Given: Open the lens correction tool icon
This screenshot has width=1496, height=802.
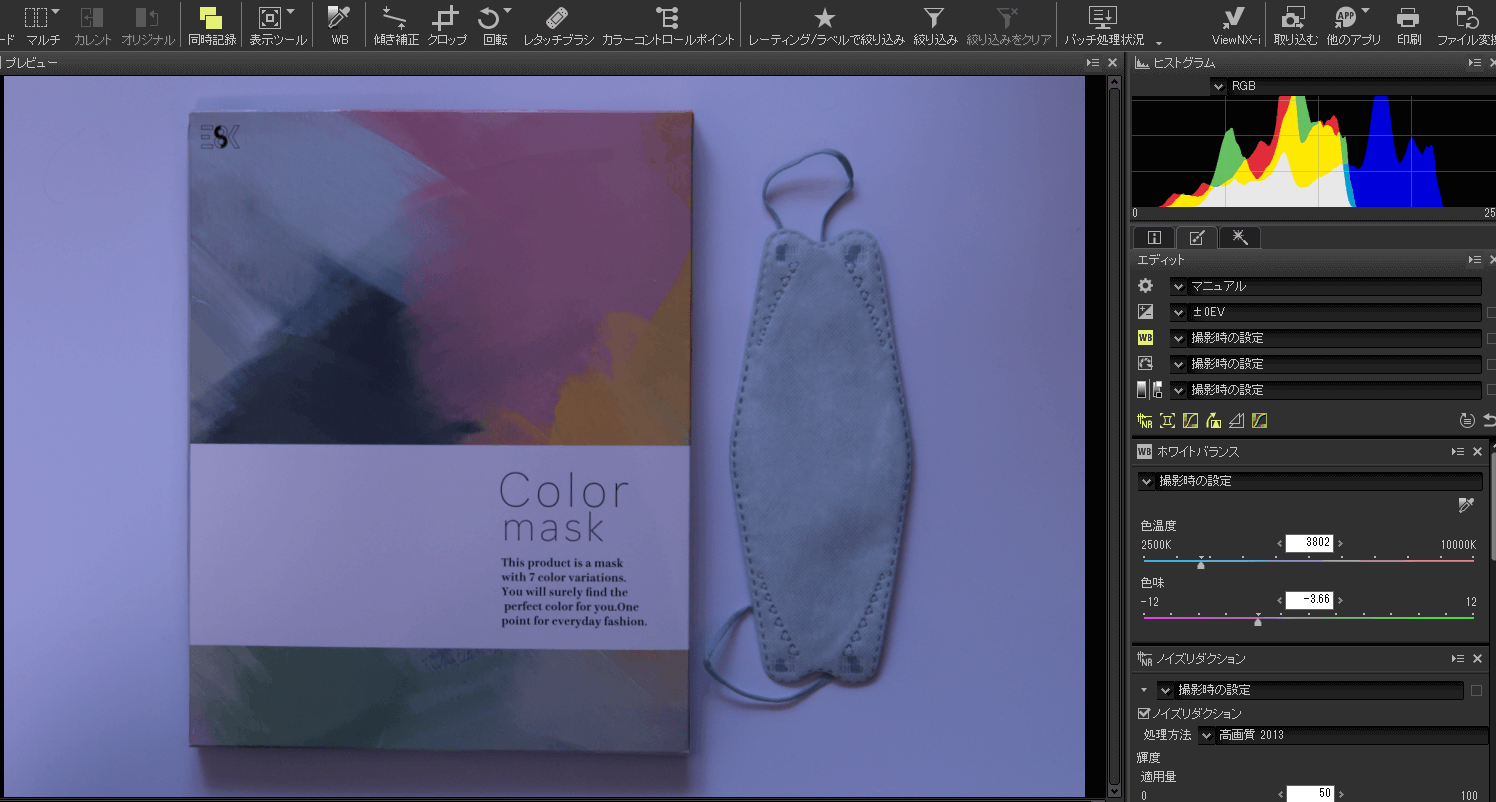Looking at the screenshot, I should click(1167, 421).
